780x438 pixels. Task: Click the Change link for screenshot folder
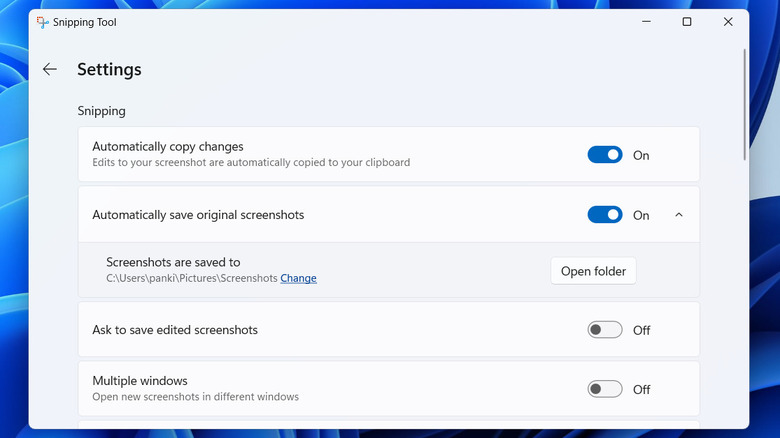click(x=298, y=278)
